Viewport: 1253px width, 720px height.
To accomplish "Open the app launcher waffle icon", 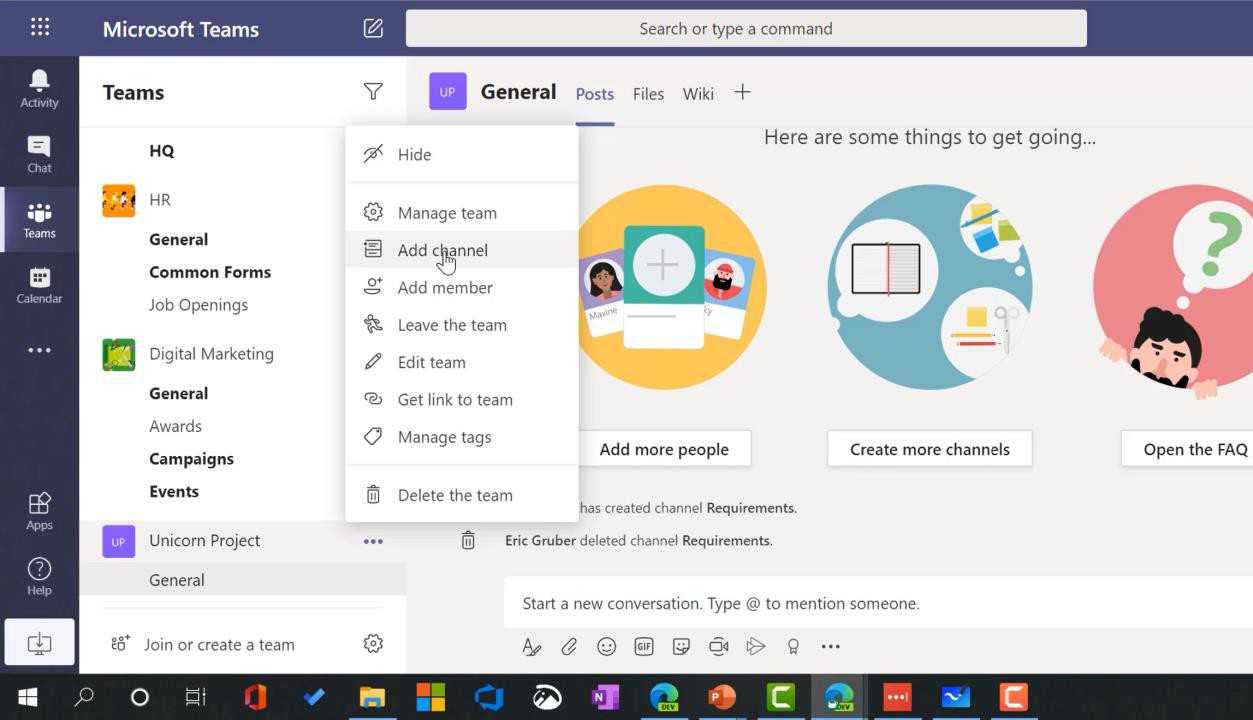I will 40,27.
